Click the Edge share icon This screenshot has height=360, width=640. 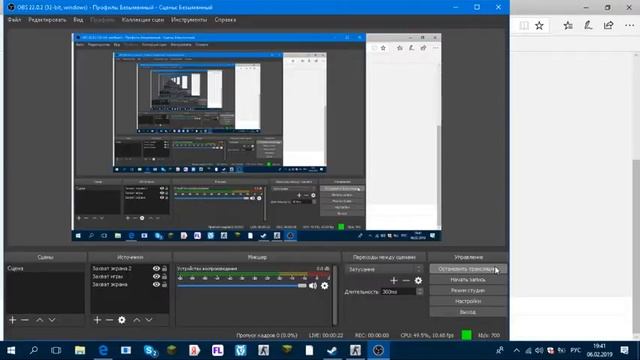tap(608, 26)
